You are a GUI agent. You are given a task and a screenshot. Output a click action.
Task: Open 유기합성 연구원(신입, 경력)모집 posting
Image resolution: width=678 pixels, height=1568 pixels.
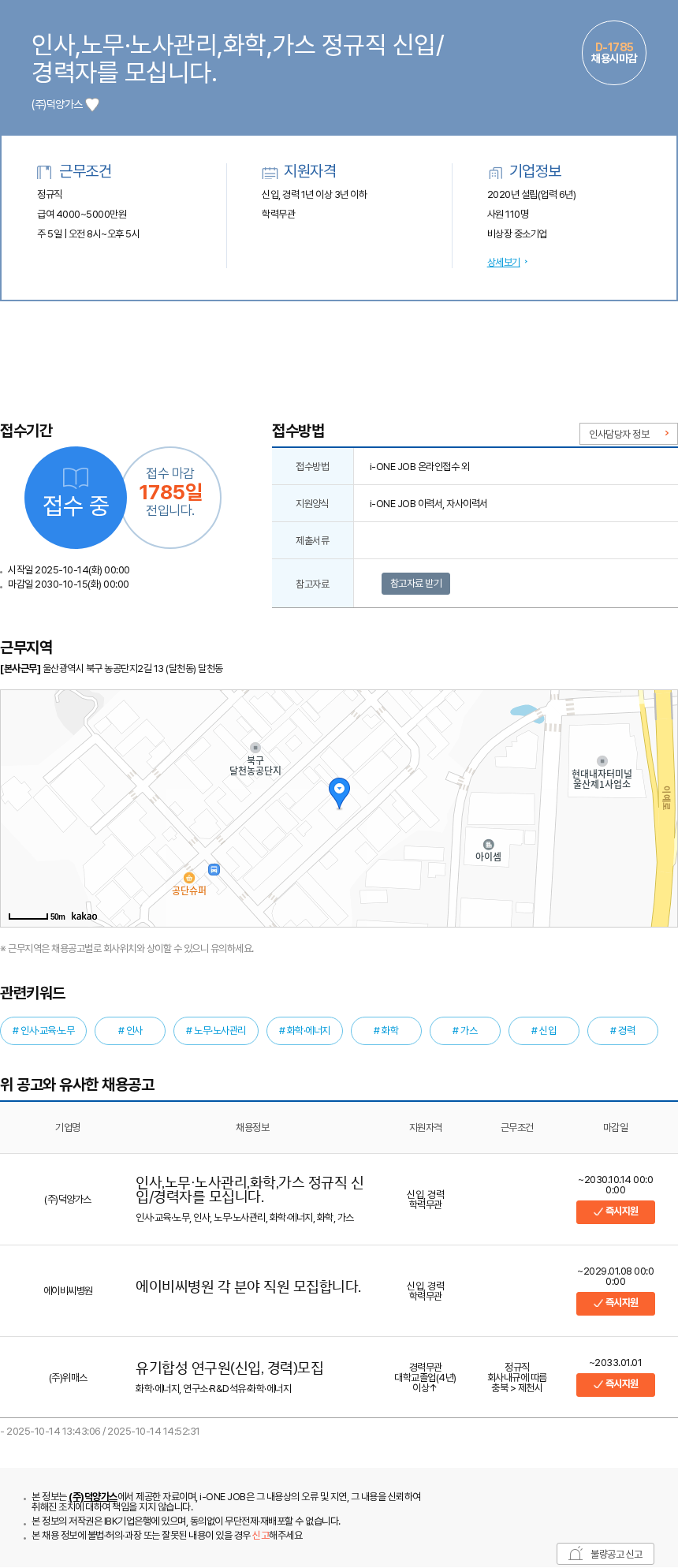click(x=229, y=1368)
